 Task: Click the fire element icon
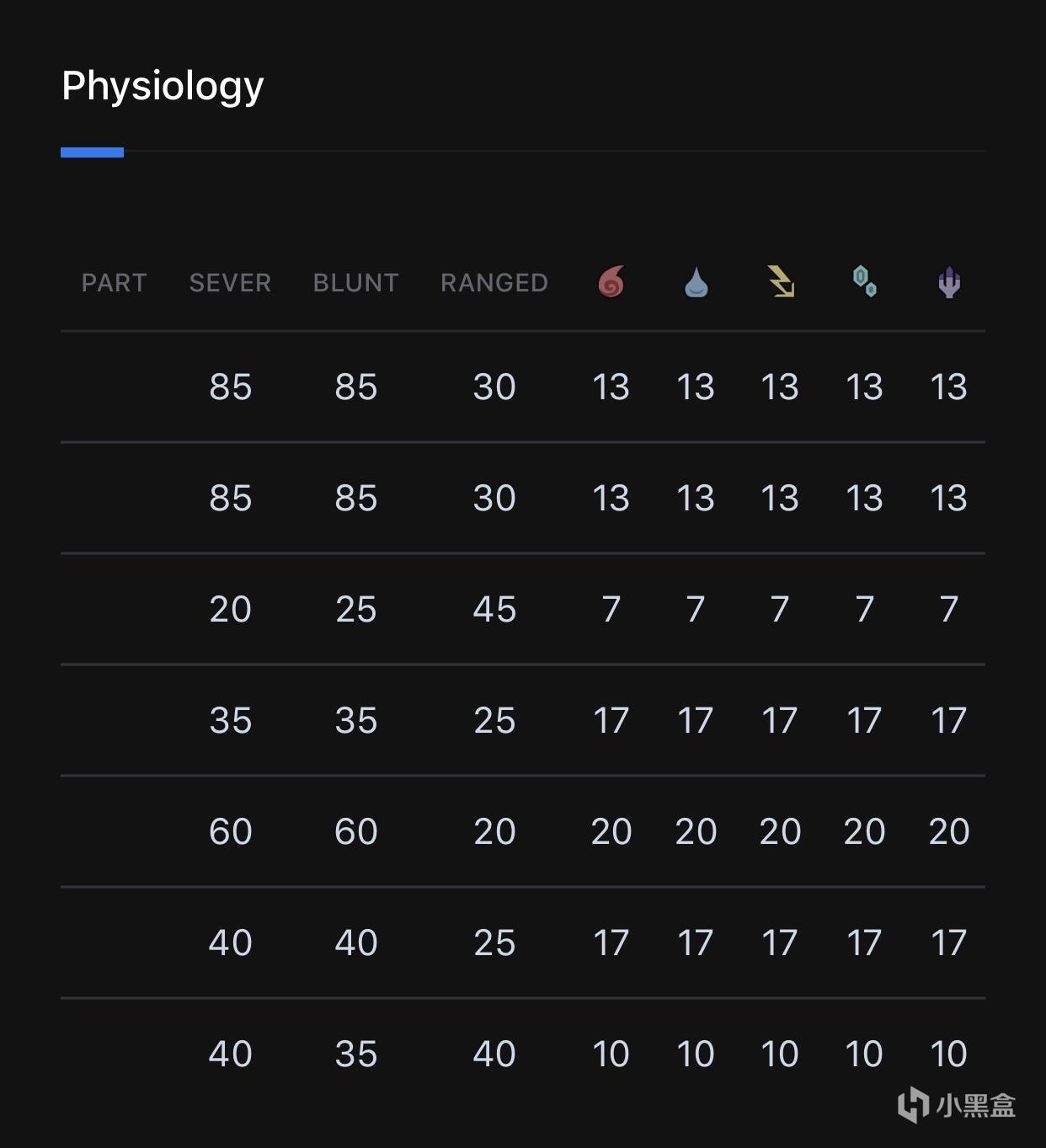pyautogui.click(x=611, y=282)
